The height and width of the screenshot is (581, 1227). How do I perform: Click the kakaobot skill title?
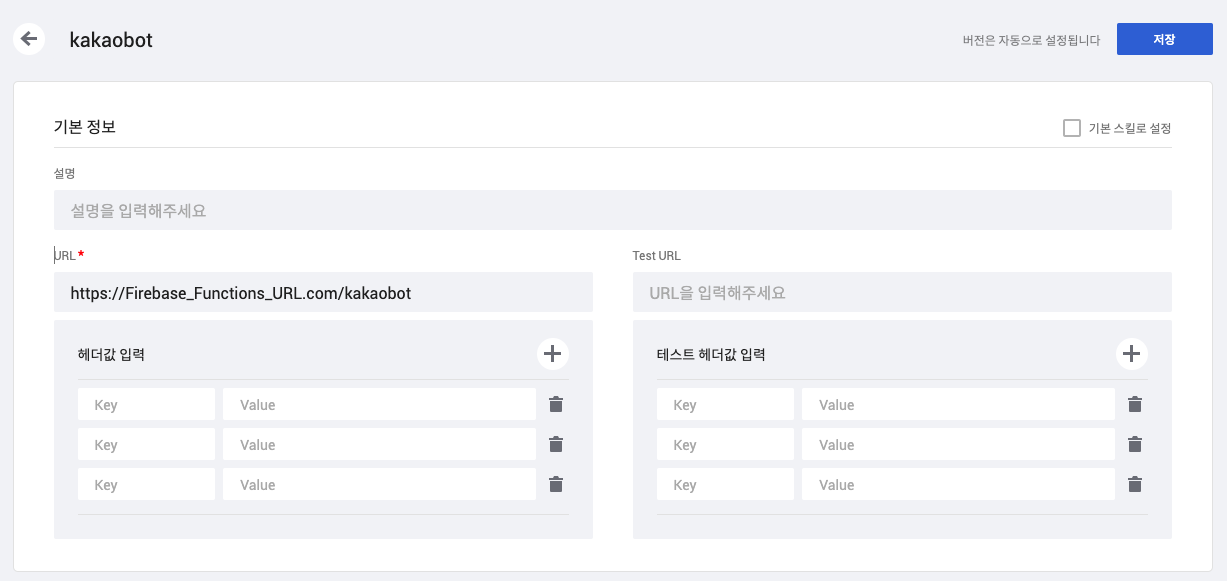point(111,40)
